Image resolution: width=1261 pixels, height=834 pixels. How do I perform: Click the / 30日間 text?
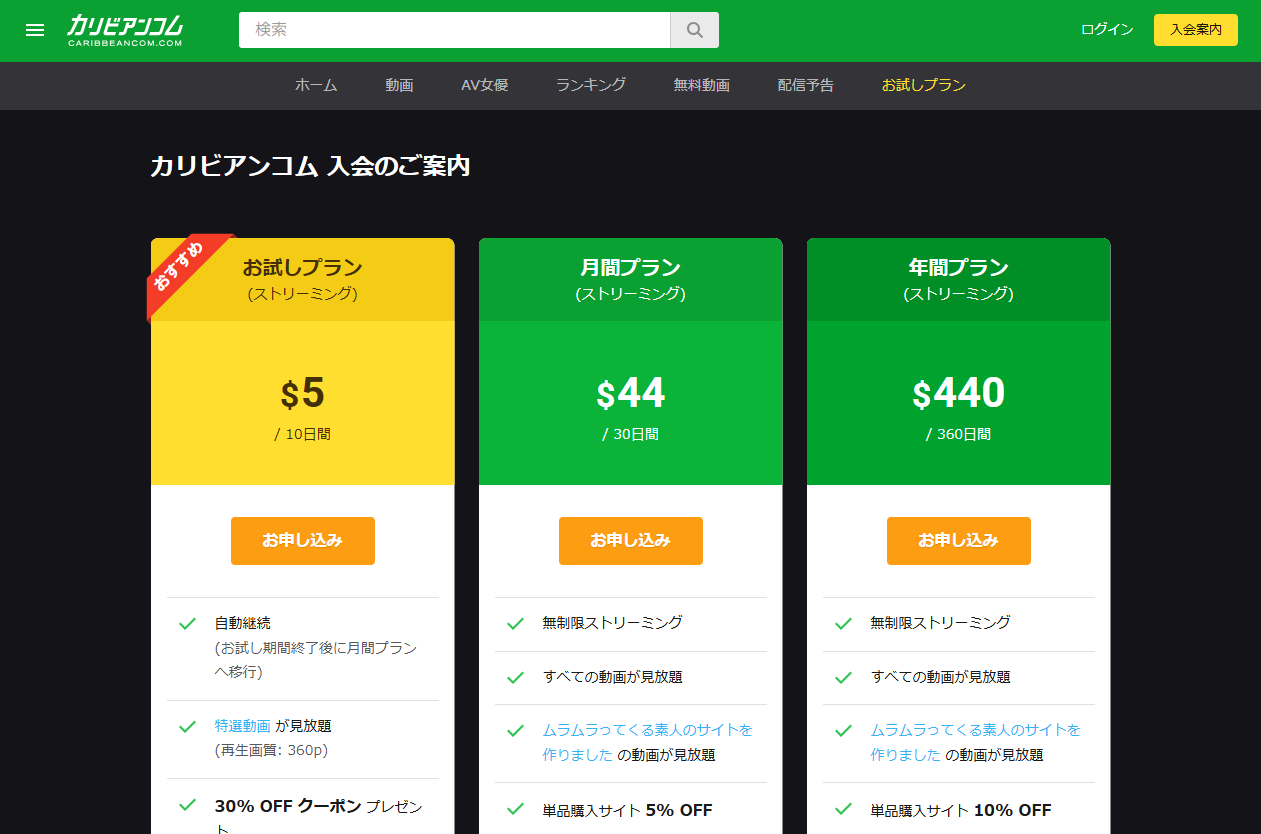[631, 435]
